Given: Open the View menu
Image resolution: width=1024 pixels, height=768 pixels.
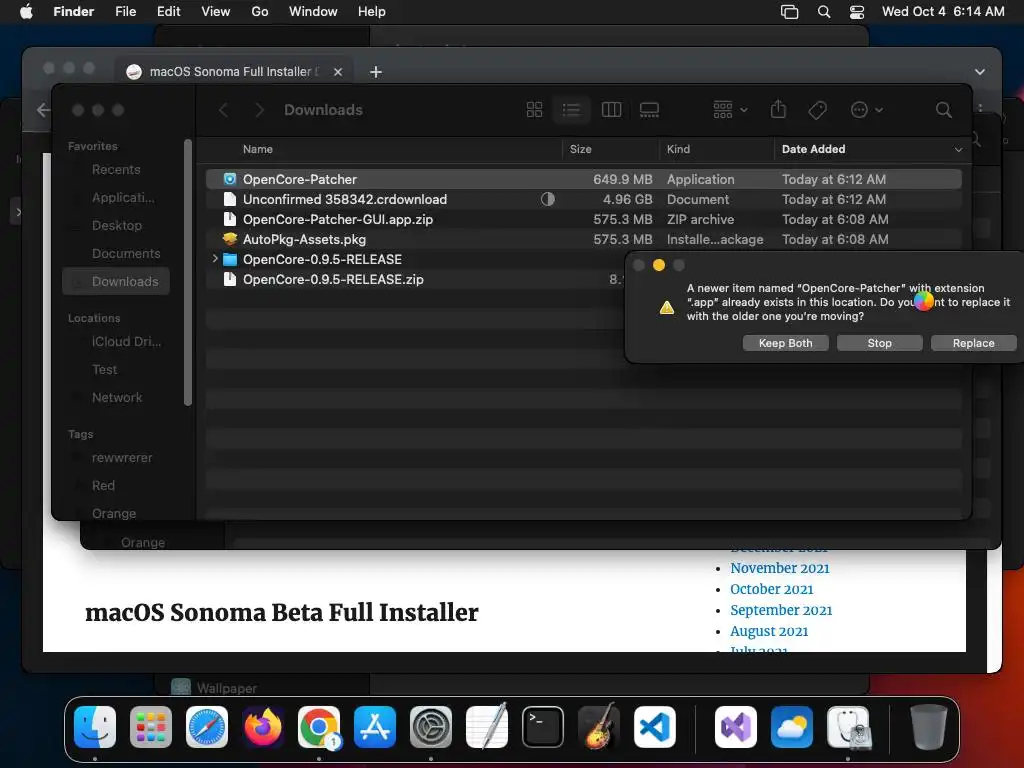Looking at the screenshot, I should [x=216, y=12].
